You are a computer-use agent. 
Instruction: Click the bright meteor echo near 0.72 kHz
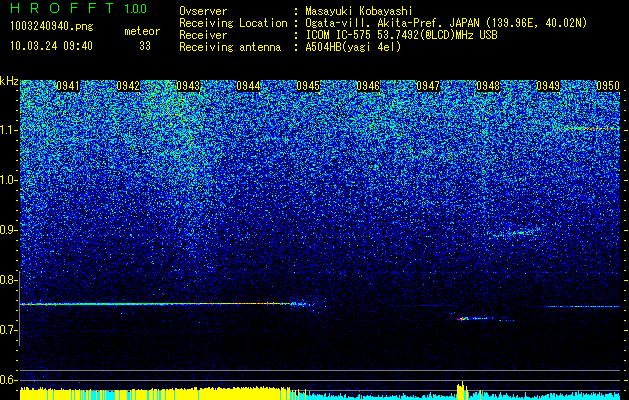coord(475,319)
